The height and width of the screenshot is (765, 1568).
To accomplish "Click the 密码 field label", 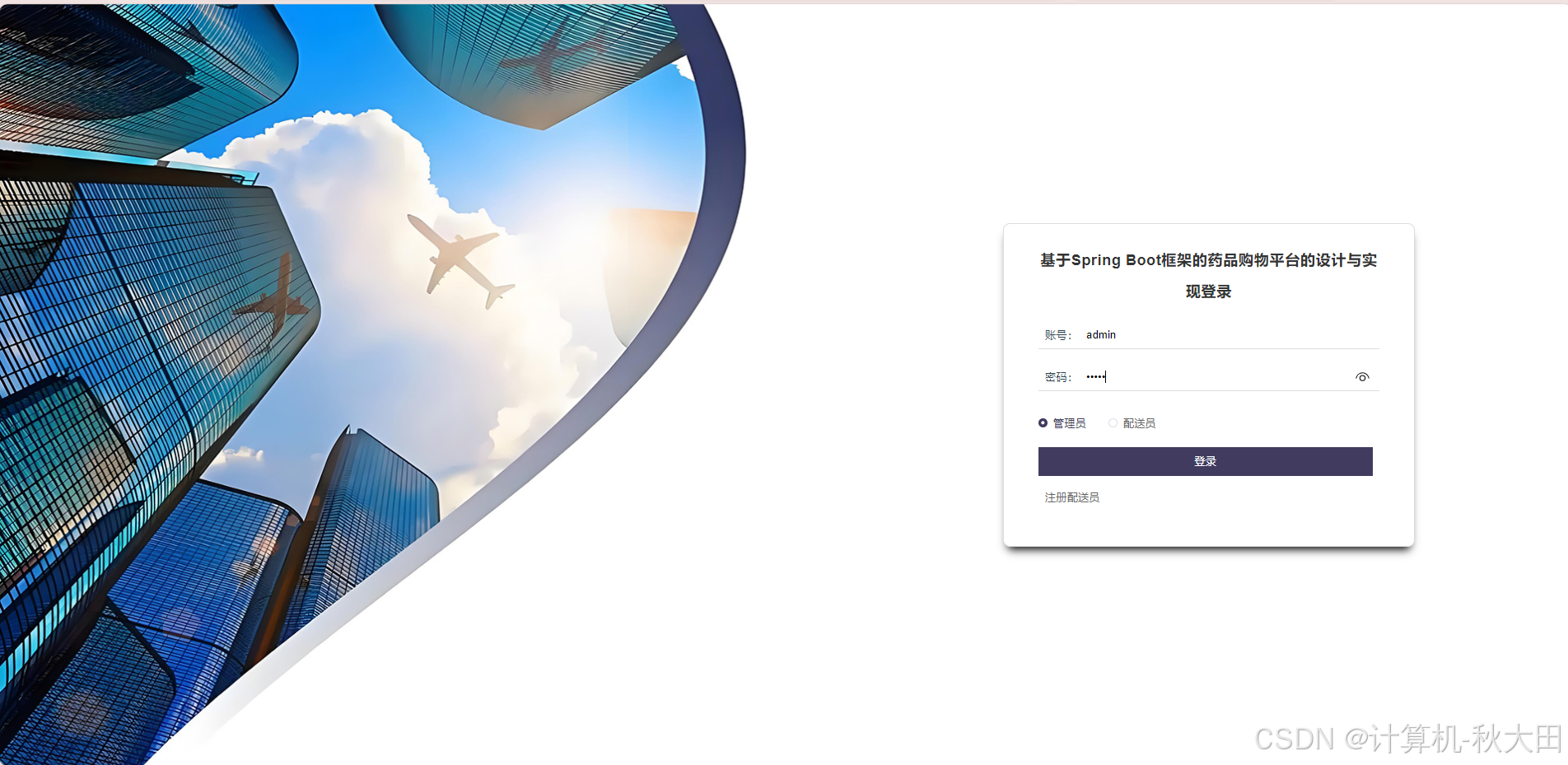I will pos(1057,377).
